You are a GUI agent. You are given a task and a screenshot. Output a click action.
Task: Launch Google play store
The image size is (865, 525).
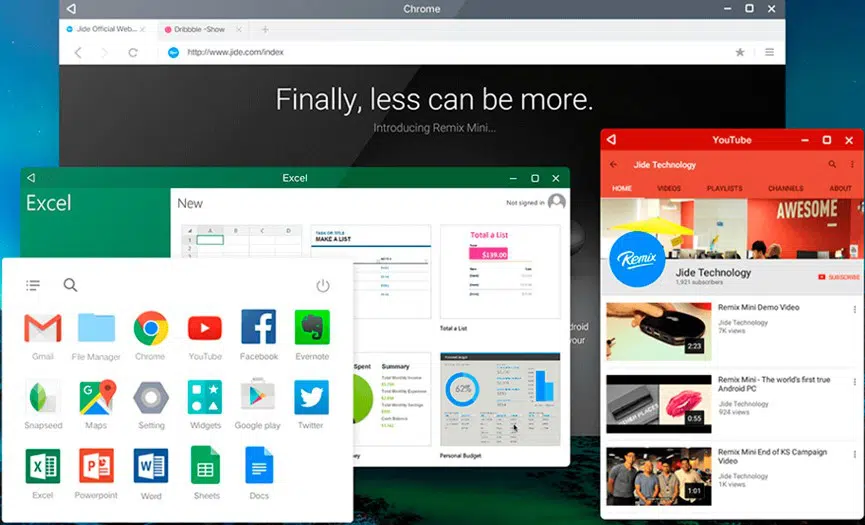(258, 396)
